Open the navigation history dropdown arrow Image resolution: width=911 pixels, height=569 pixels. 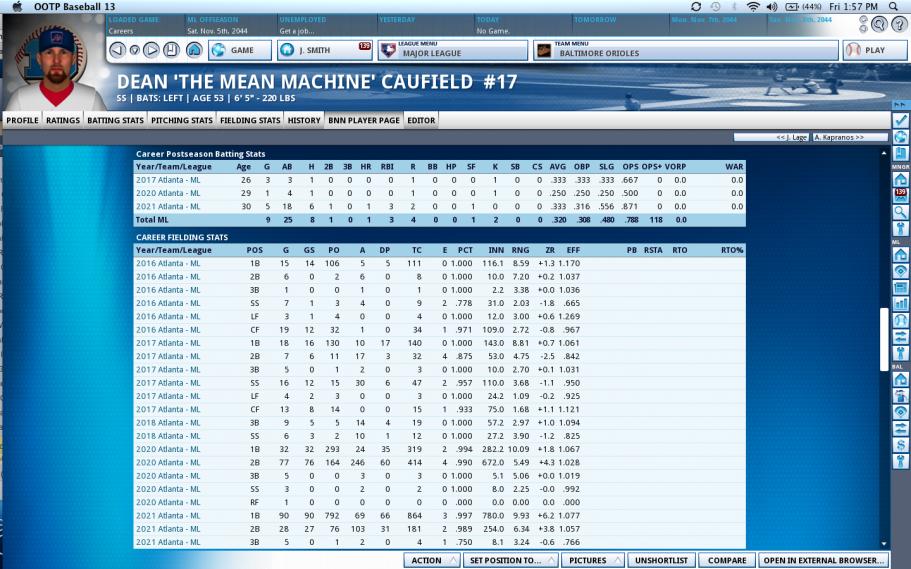pyautogui.click(x=135, y=49)
